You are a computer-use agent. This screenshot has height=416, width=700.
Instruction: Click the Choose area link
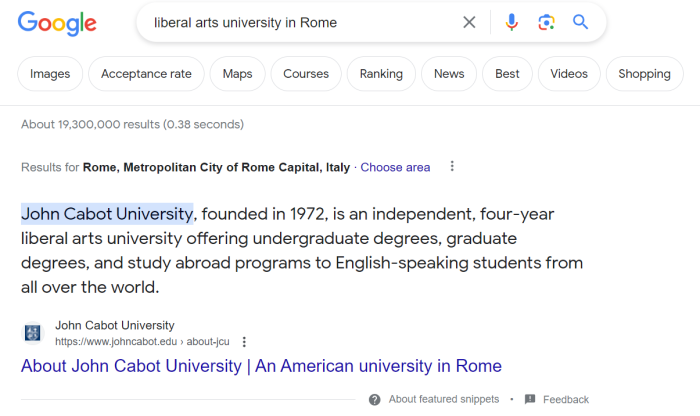coord(395,167)
